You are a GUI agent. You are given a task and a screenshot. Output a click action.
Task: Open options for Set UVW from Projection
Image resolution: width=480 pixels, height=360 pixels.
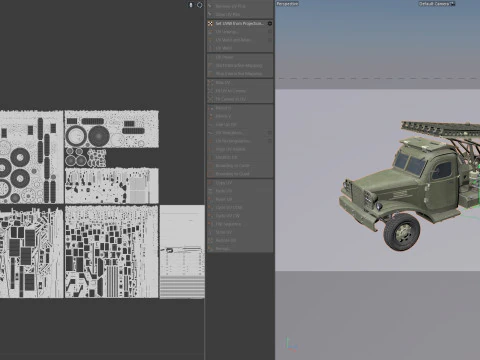[x=270, y=24]
